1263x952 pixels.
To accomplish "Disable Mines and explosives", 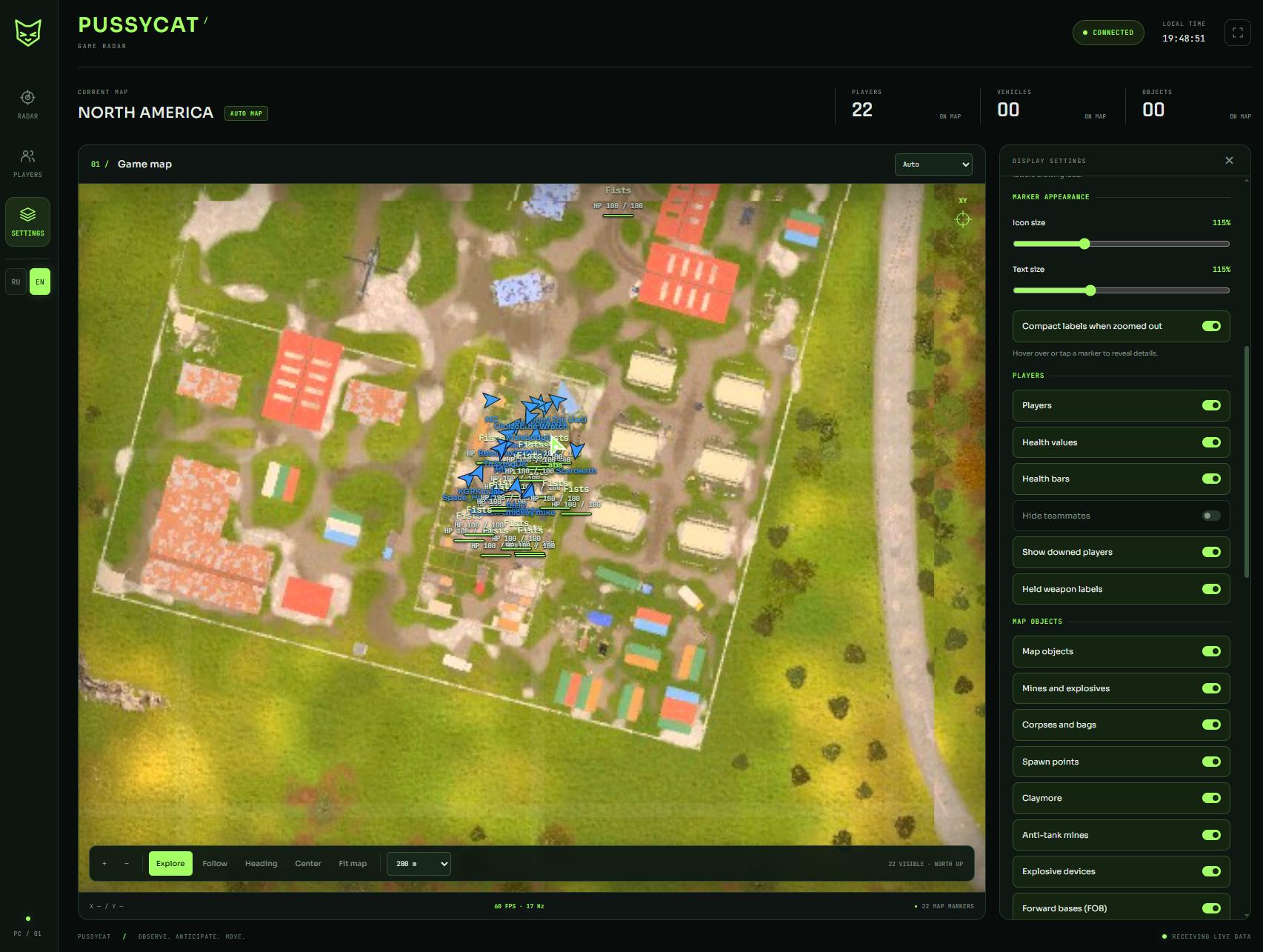I will click(1211, 688).
